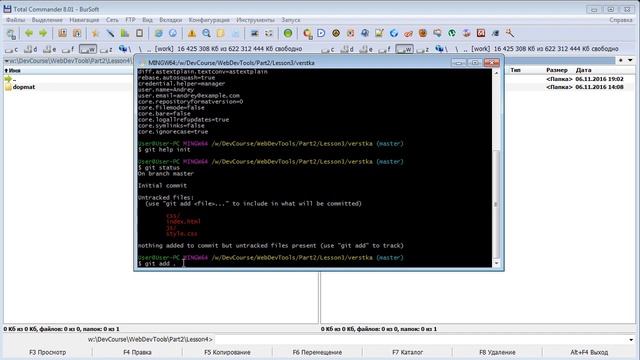This screenshot has height=360, width=640.
Task: Click terminal scrollbar up arrow
Action: click(x=496, y=73)
